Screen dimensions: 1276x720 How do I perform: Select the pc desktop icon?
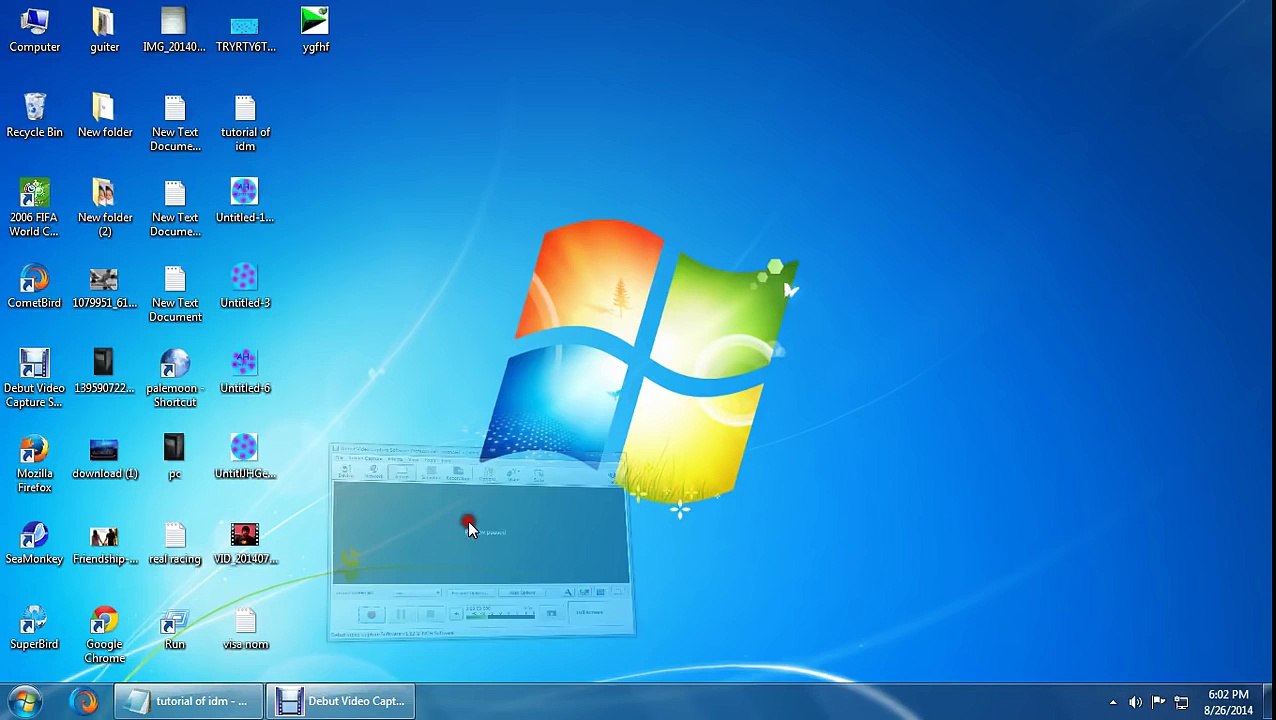click(x=175, y=457)
